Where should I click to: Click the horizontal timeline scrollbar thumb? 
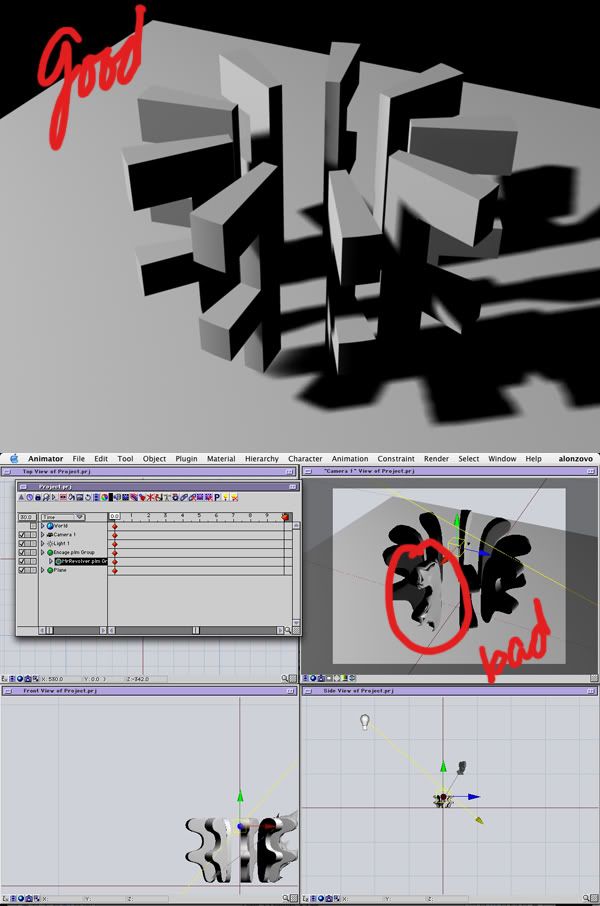[x=196, y=630]
